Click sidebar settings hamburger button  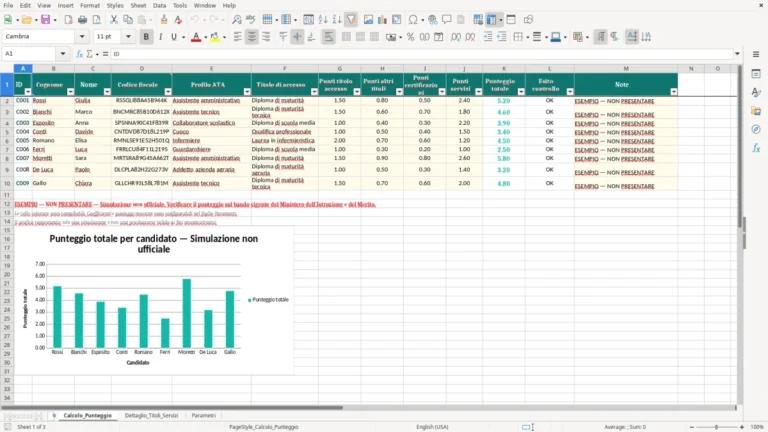(756, 54)
